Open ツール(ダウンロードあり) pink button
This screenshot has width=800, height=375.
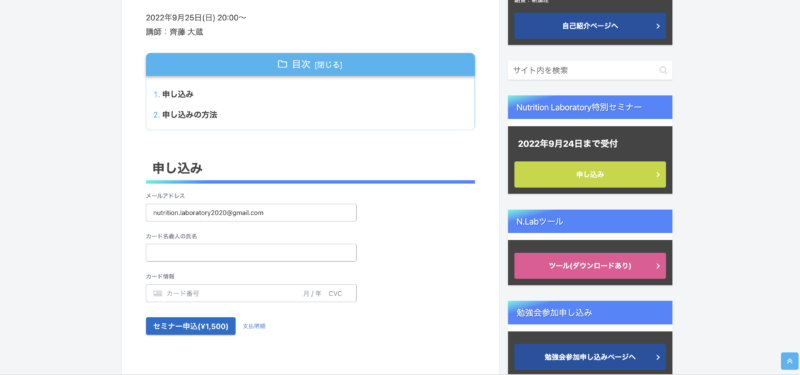[590, 266]
